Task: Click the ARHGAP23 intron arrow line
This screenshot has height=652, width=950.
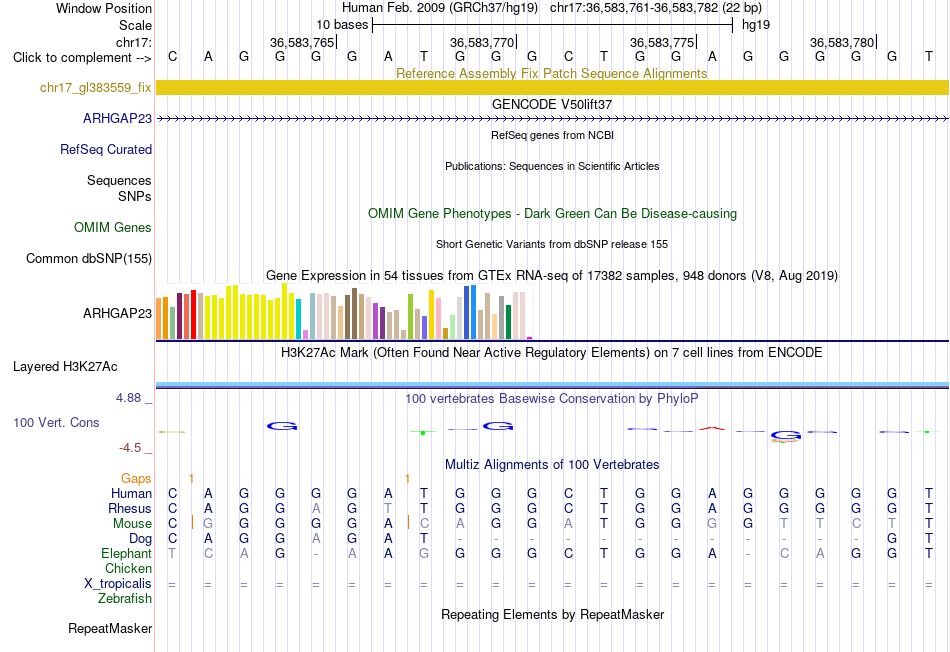Action: point(552,119)
